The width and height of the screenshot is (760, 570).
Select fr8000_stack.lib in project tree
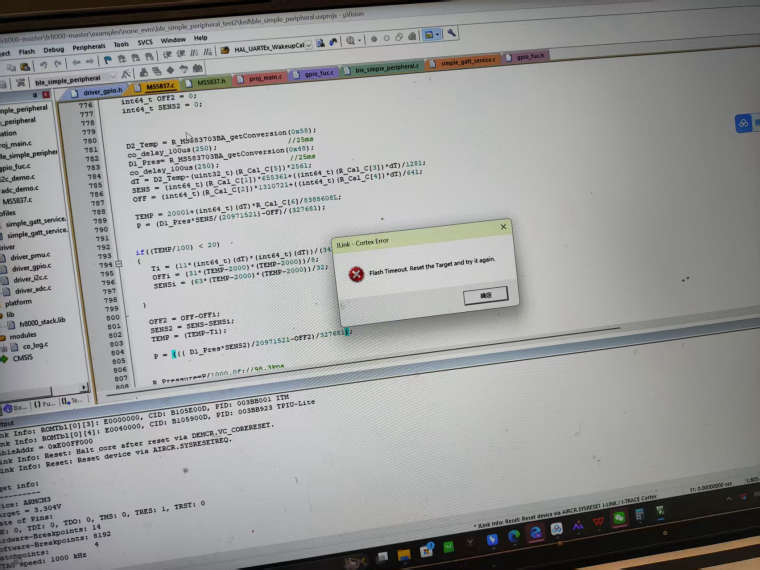pyautogui.click(x=43, y=321)
